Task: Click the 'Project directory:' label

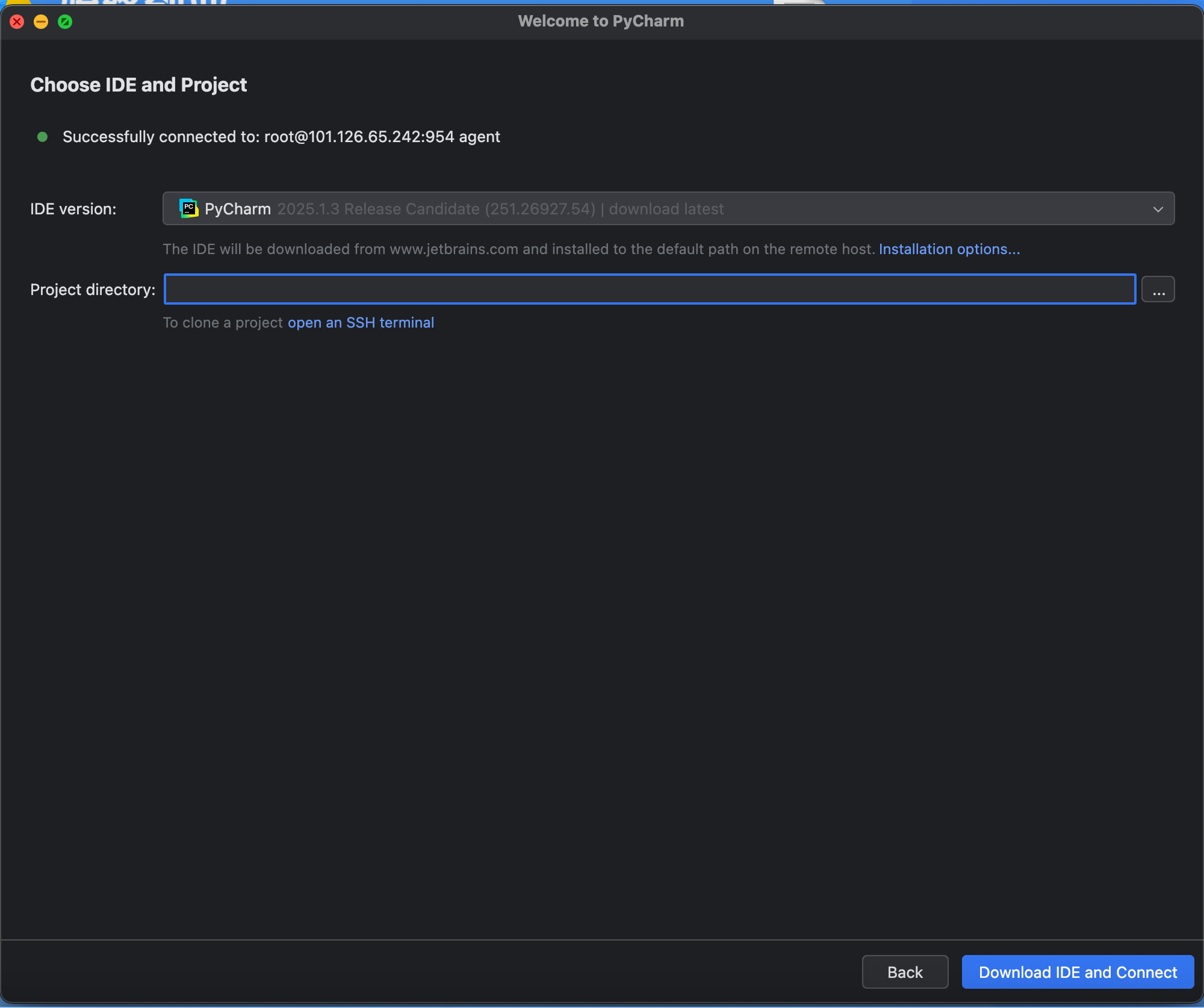Action: tap(93, 290)
